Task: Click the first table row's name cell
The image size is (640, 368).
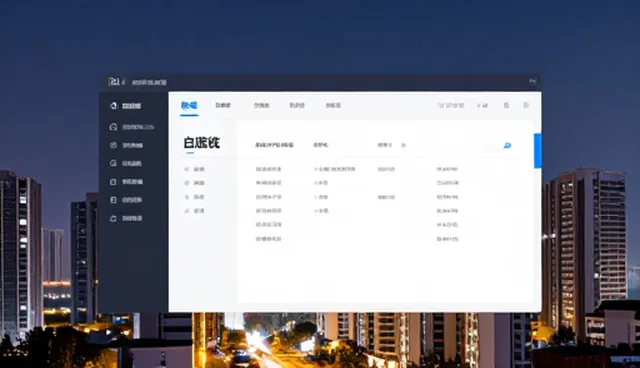Action: click(x=269, y=169)
